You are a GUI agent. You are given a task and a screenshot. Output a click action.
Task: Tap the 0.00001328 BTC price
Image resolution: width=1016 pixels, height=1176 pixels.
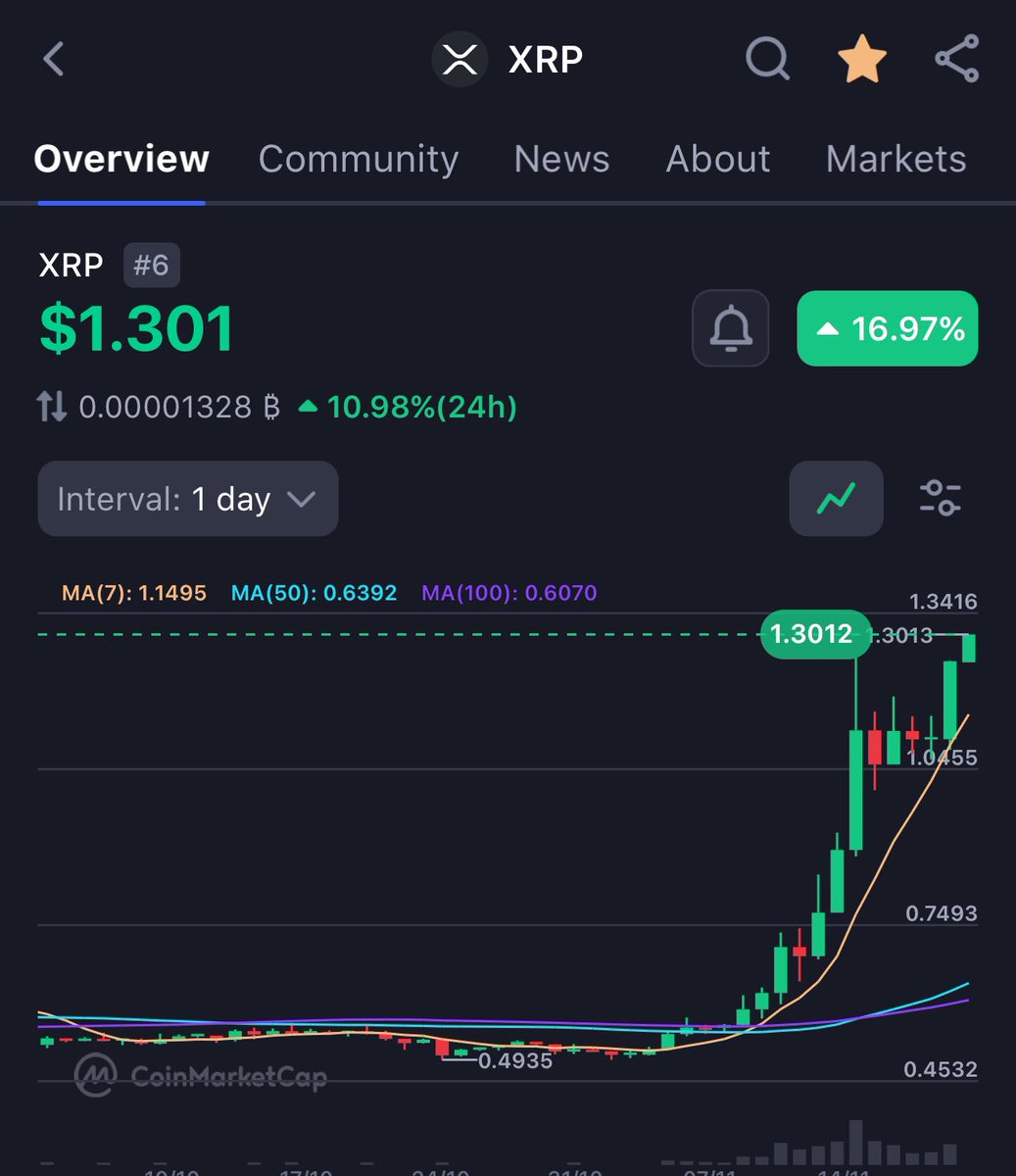179,407
